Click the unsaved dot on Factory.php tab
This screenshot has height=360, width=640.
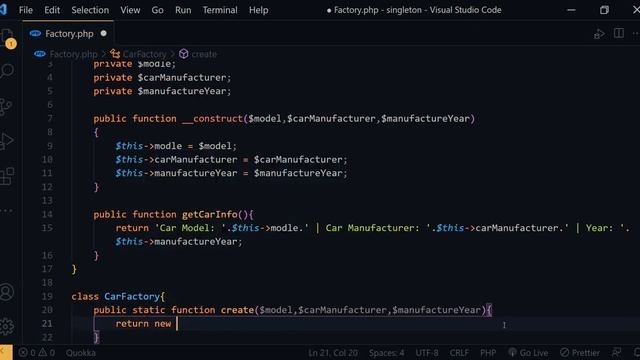click(x=104, y=33)
